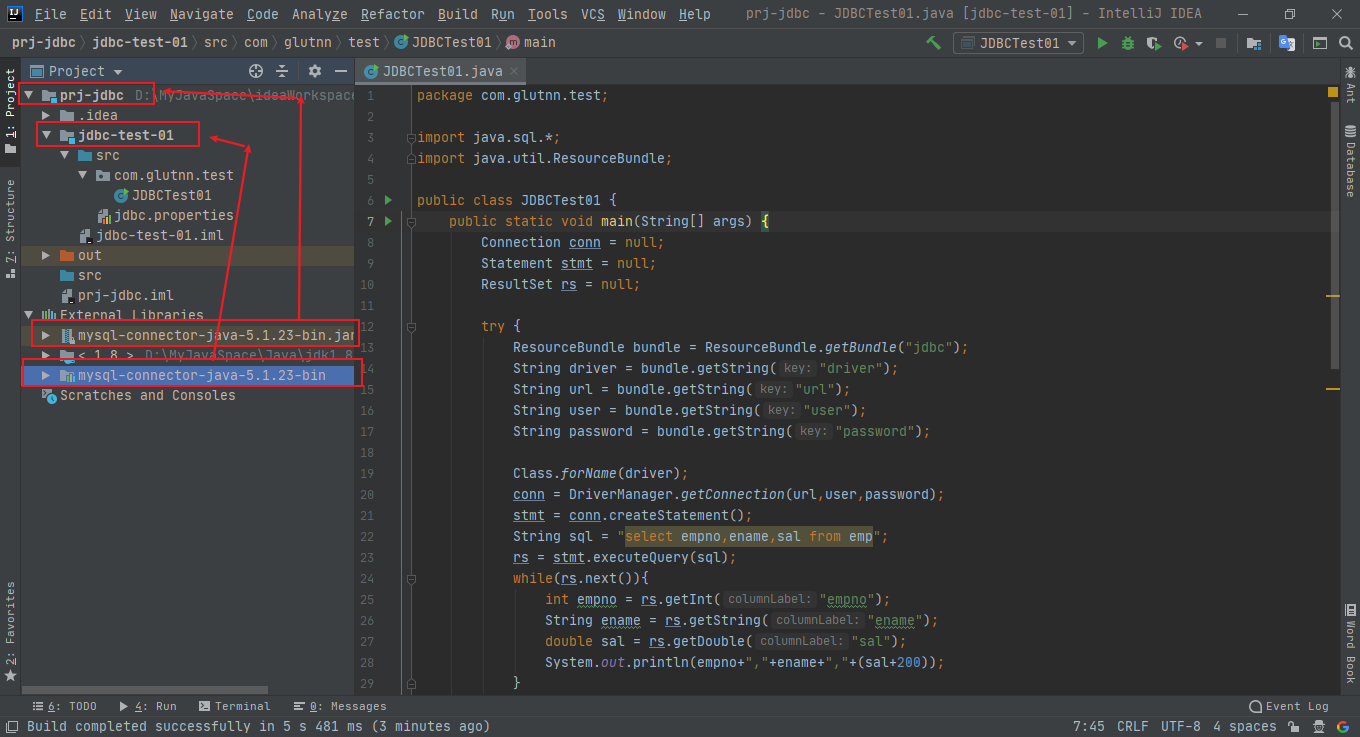Viewport: 1360px width, 737px height.
Task: Run with Coverage shield icon
Action: (1154, 43)
